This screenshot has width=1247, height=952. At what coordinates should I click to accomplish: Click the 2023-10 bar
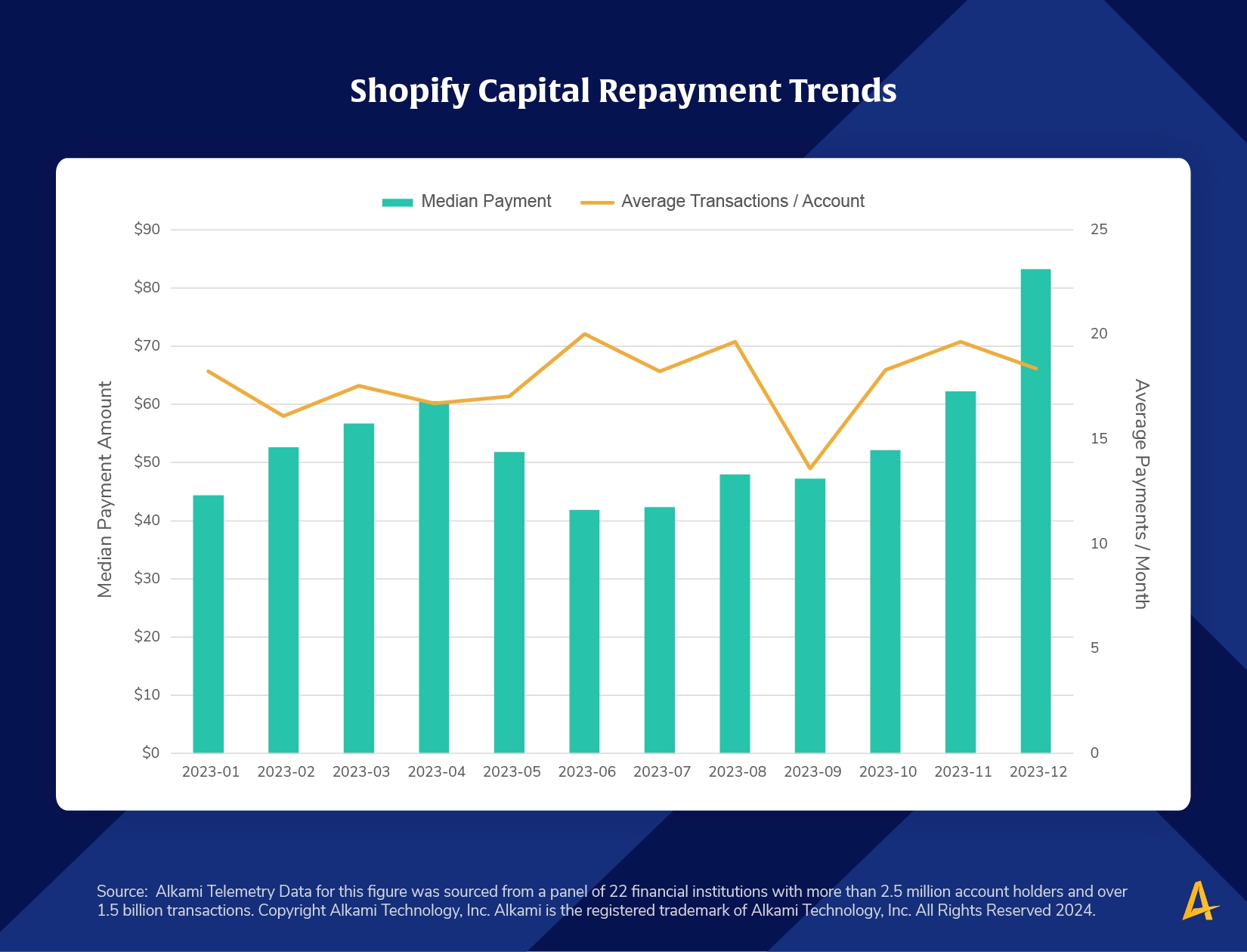(x=885, y=601)
